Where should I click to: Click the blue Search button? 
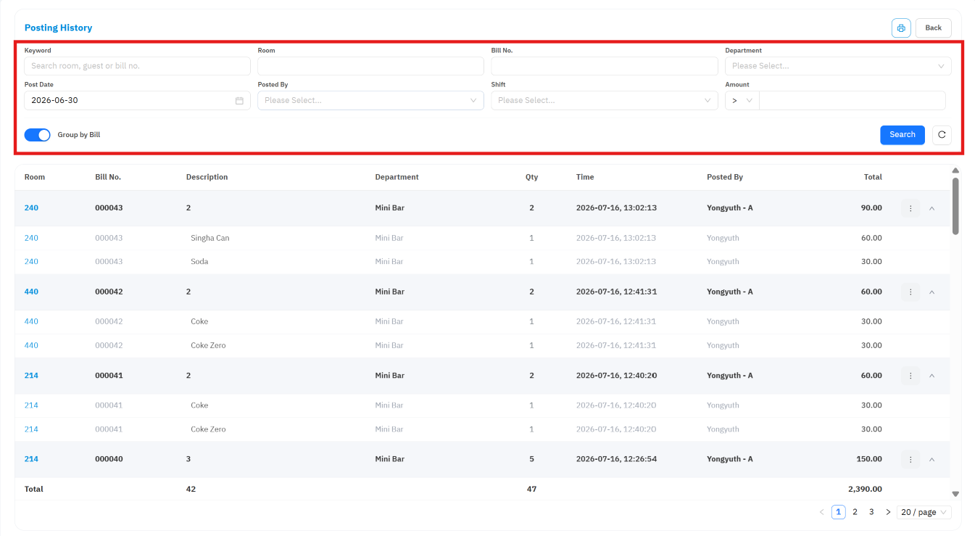[x=902, y=135]
